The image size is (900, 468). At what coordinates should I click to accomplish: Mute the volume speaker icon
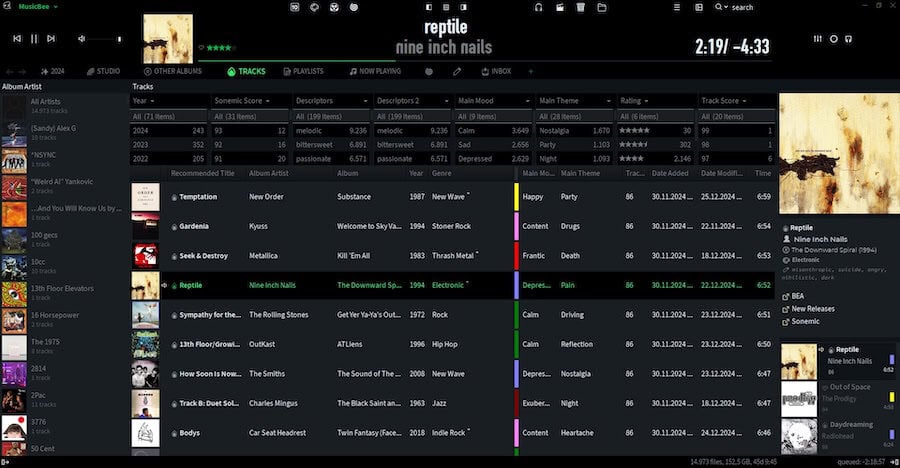click(x=82, y=38)
